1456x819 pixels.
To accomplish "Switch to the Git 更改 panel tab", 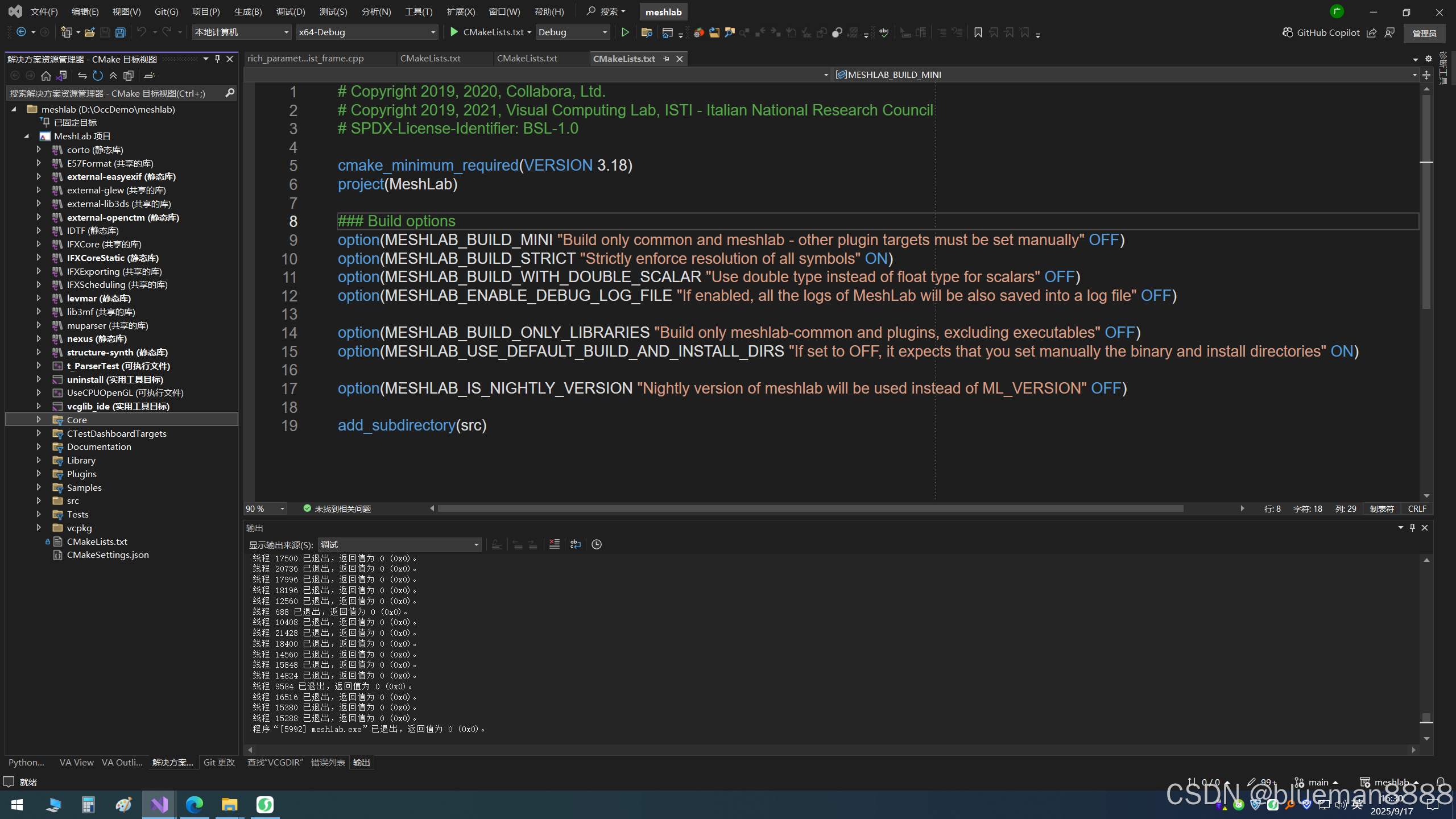I will [x=219, y=762].
